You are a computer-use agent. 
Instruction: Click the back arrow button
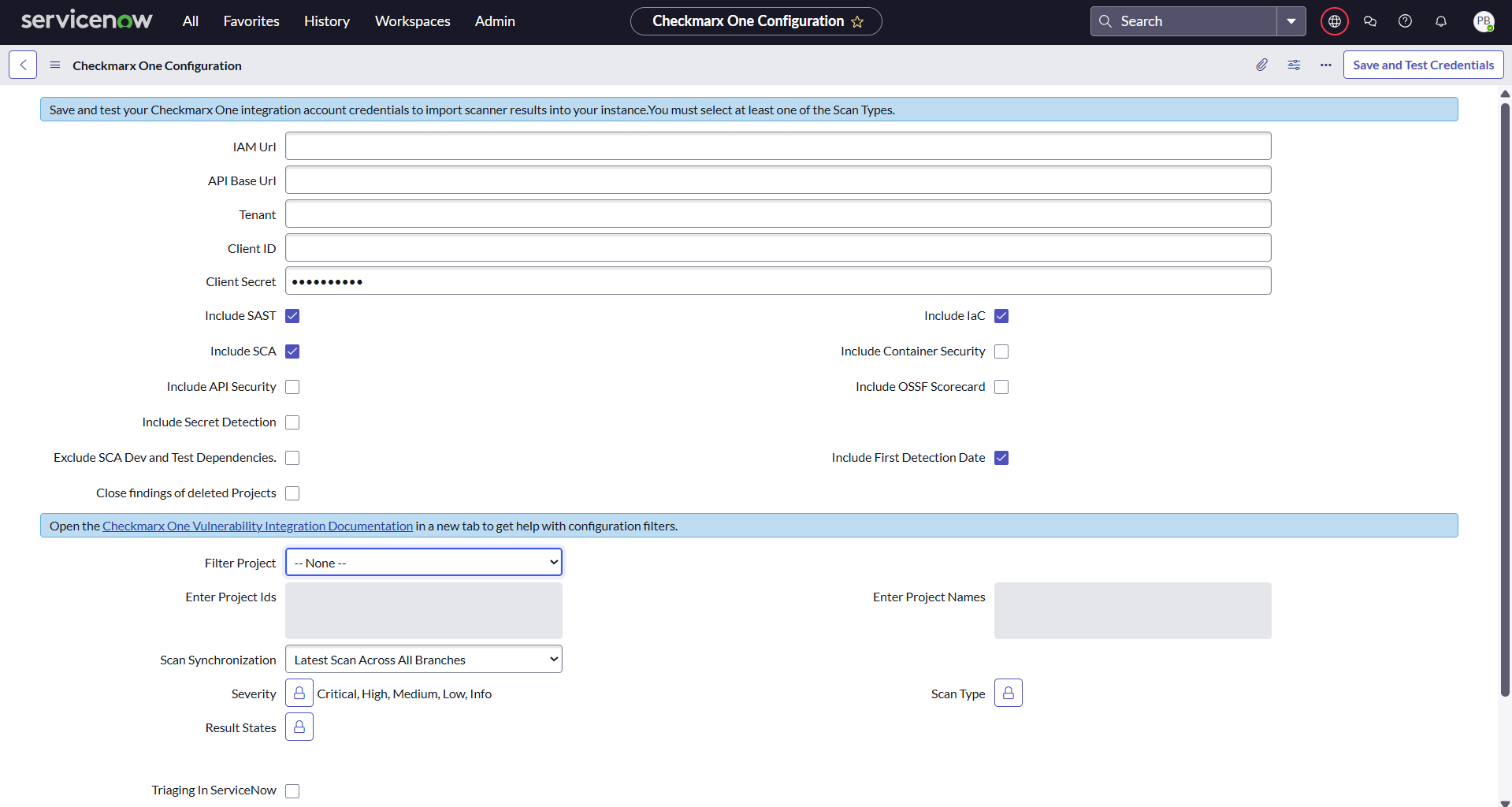pos(23,65)
